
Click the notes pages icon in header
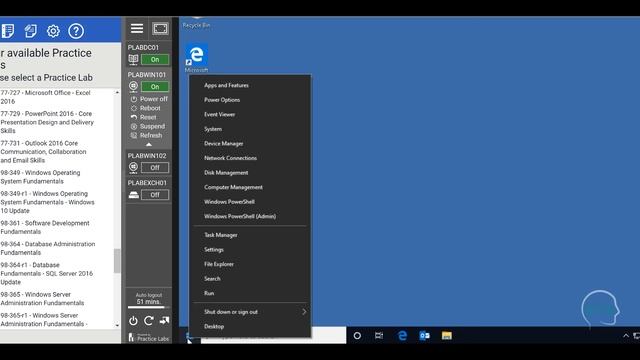pyautogui.click(x=30, y=31)
